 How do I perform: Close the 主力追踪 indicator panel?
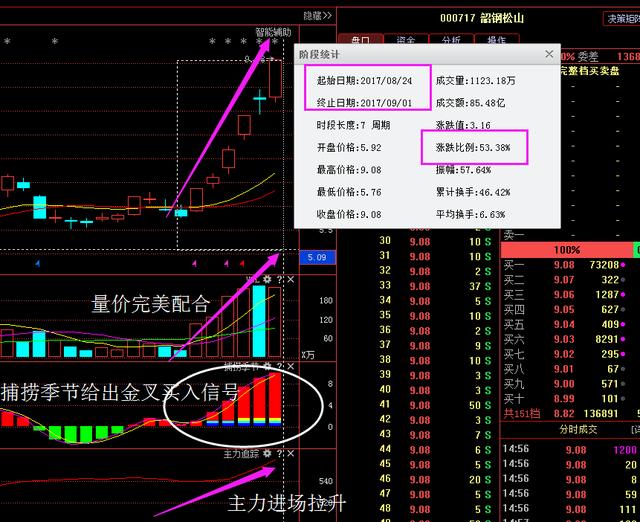pyautogui.click(x=291, y=453)
